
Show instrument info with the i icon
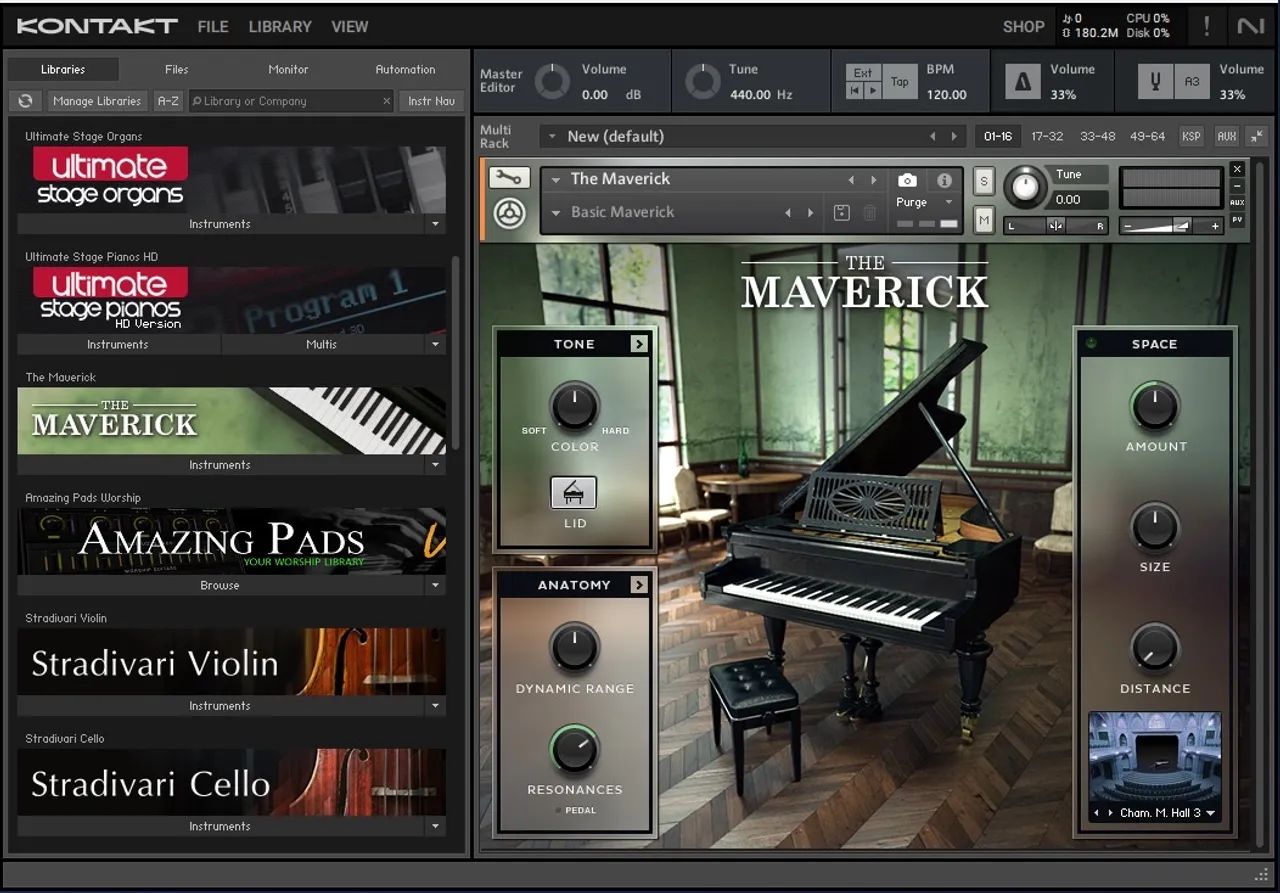point(944,180)
